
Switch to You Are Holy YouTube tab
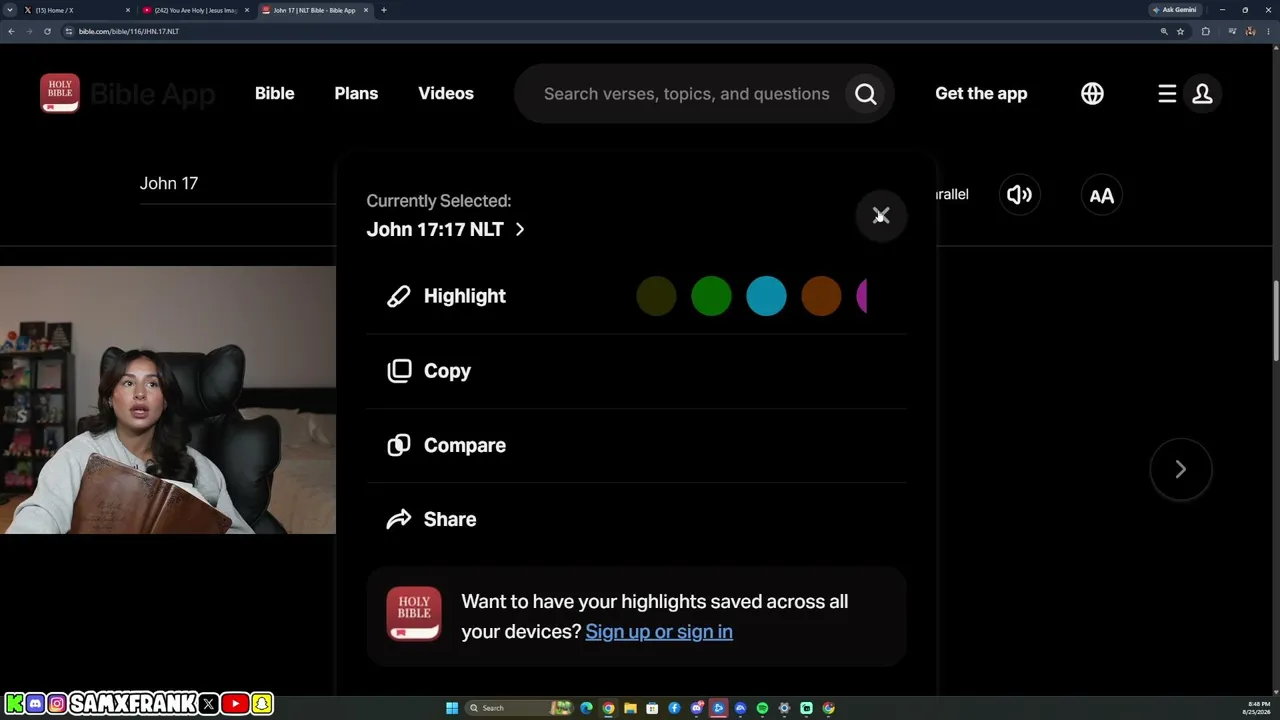195,10
